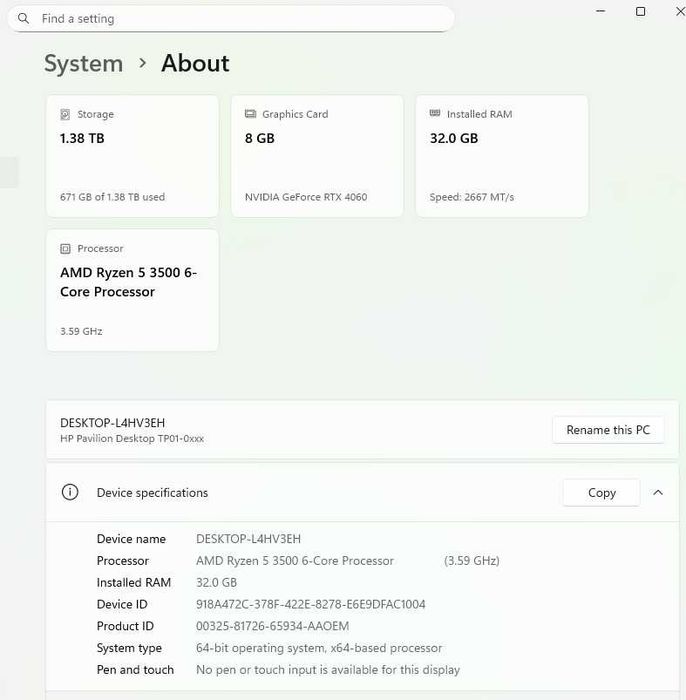
Task: Click the breadcrumb chevron separator
Action: tap(142, 63)
